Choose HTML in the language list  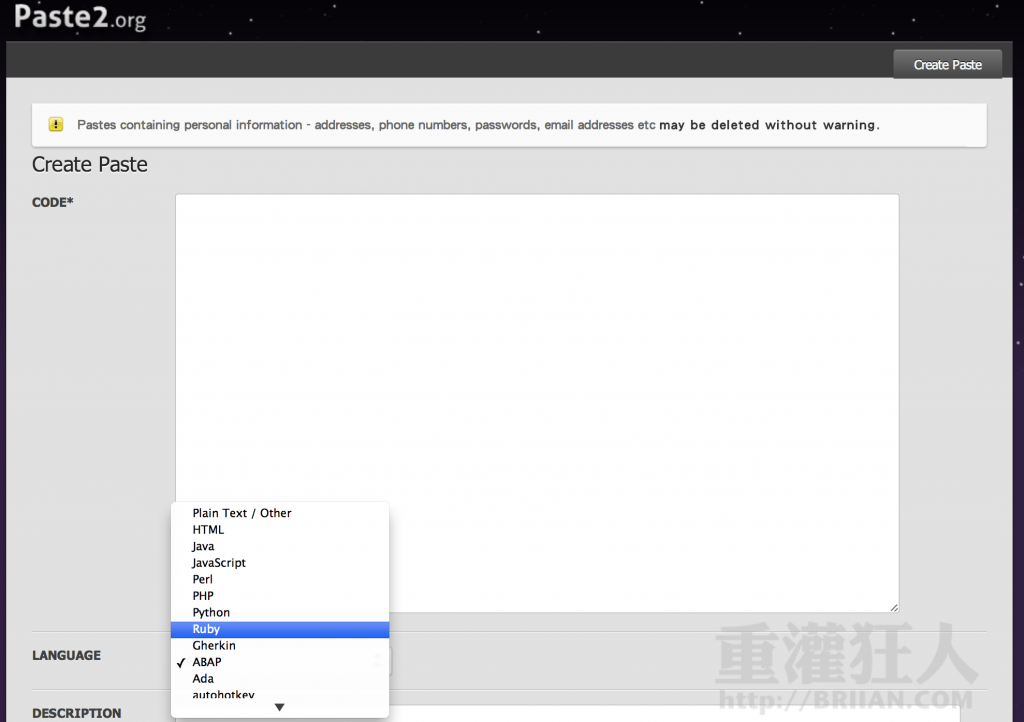208,530
